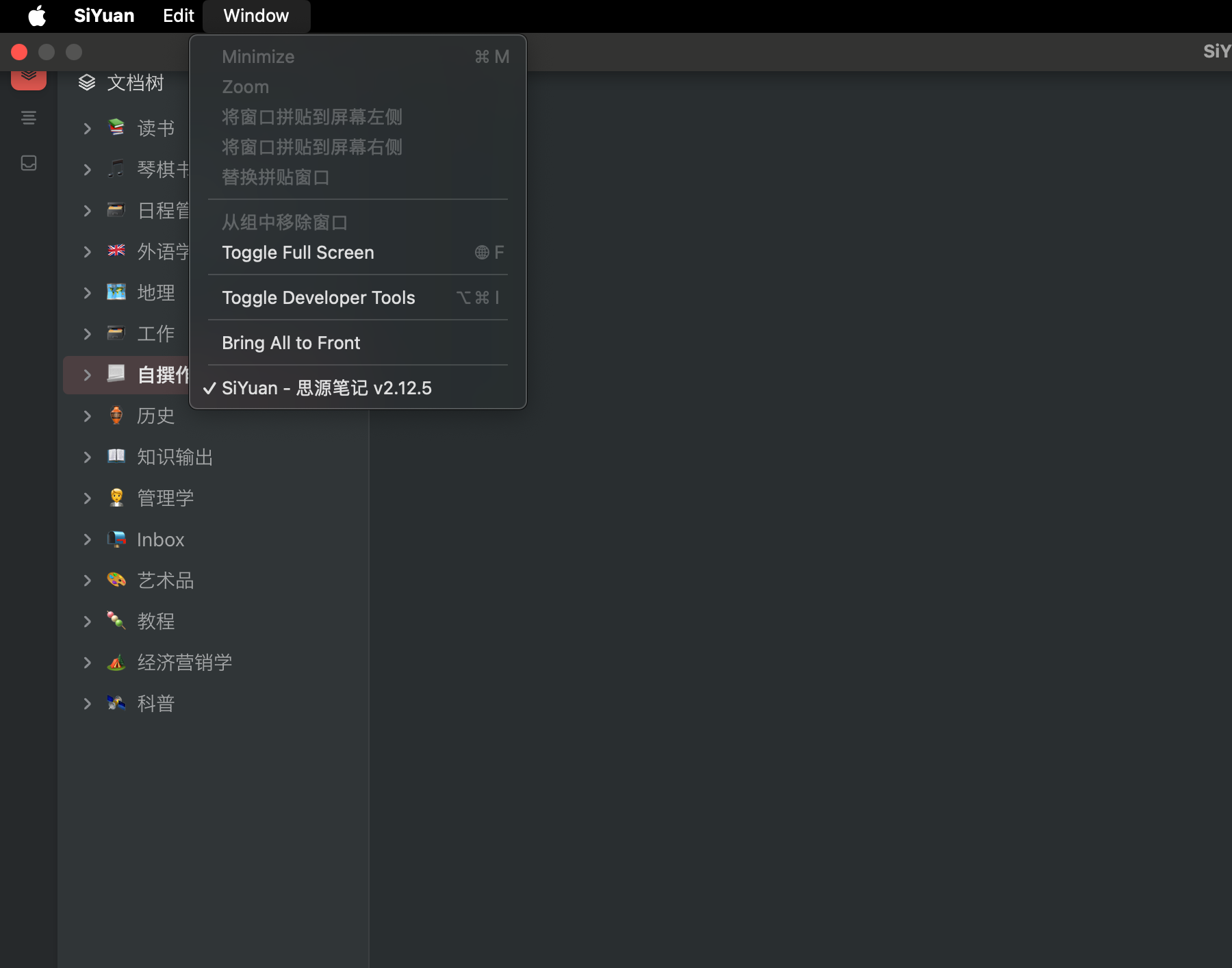This screenshot has height=968, width=1232.
Task: Expand the 读书 notebook
Action: [87, 129]
